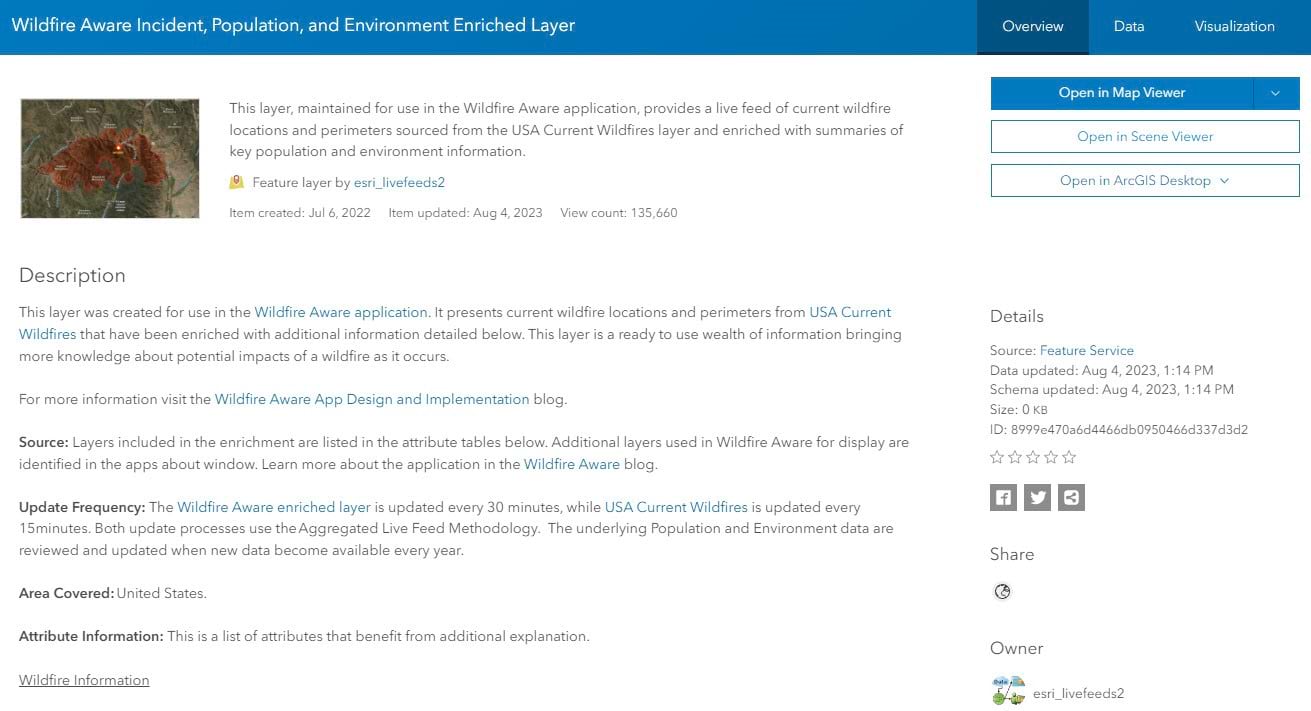Screen dimensions: 1311x711
Task: Click the Data updated timestamp in Details
Action: coord(1102,370)
